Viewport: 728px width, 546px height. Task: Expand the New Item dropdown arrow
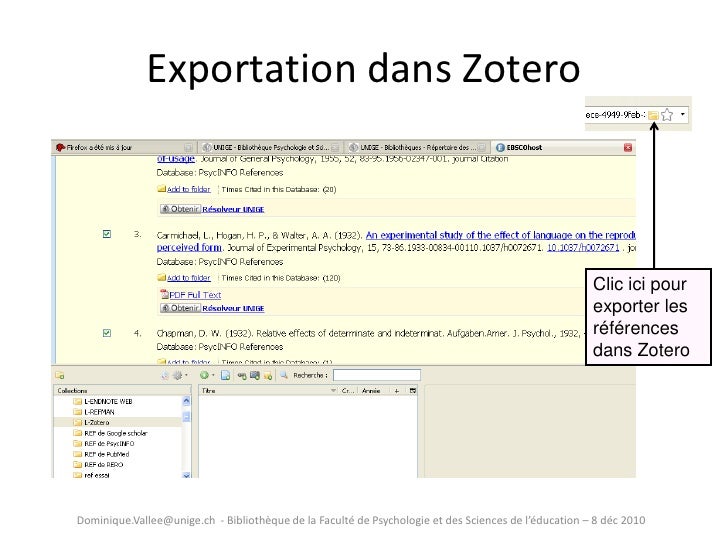[213, 375]
